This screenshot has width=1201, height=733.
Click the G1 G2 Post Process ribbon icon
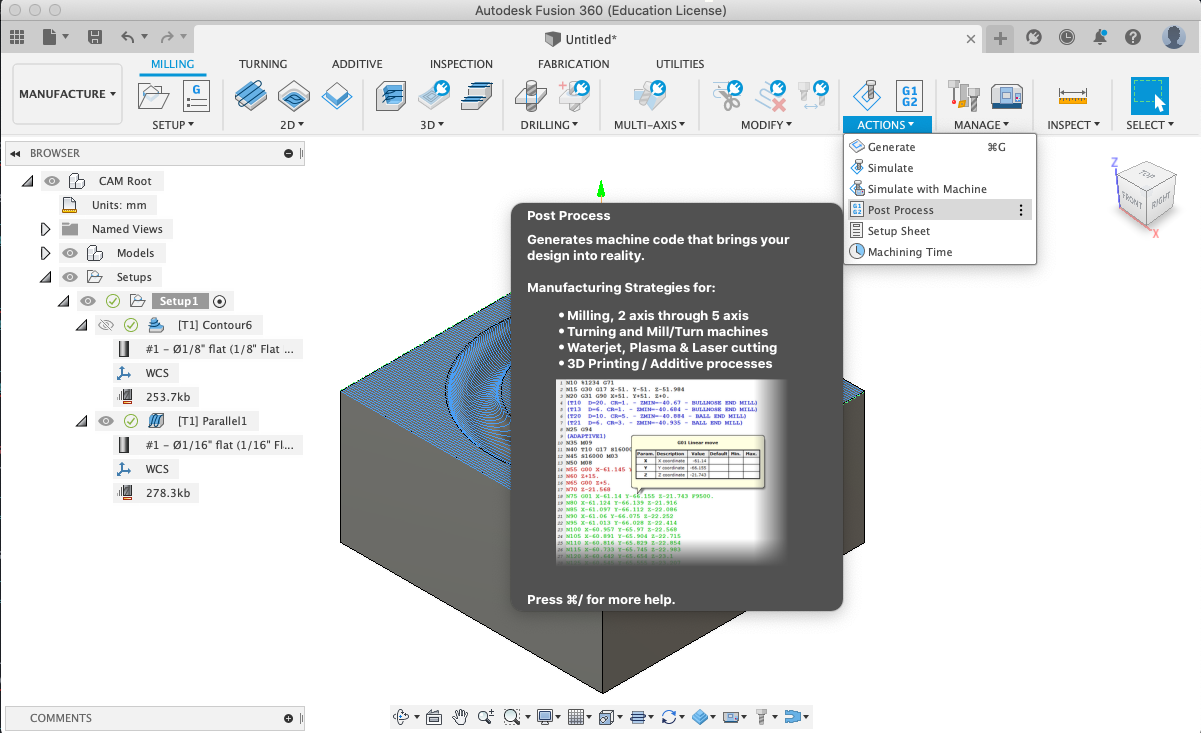coord(909,96)
